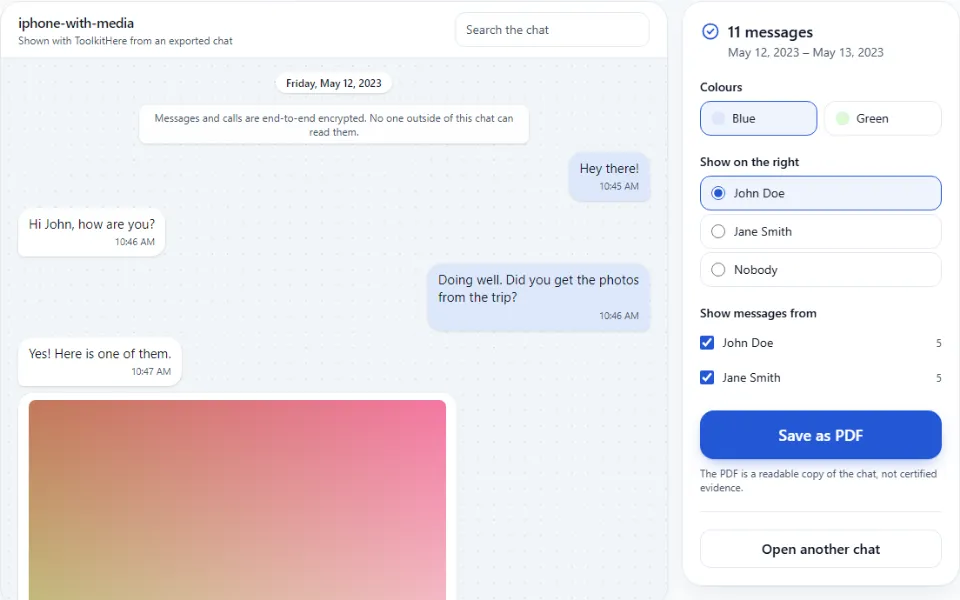
Task: Click the blue colour dot swatch
Action: click(x=718, y=118)
